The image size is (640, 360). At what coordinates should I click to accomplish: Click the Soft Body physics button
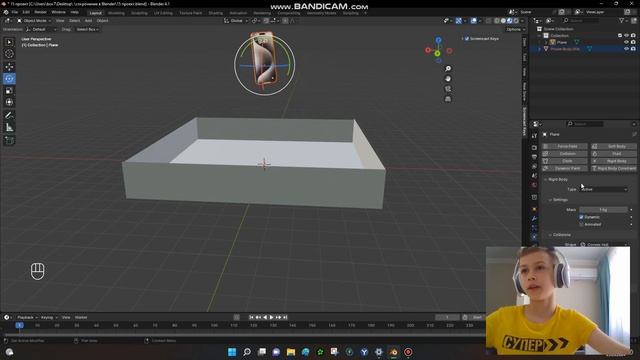pyautogui.click(x=614, y=146)
